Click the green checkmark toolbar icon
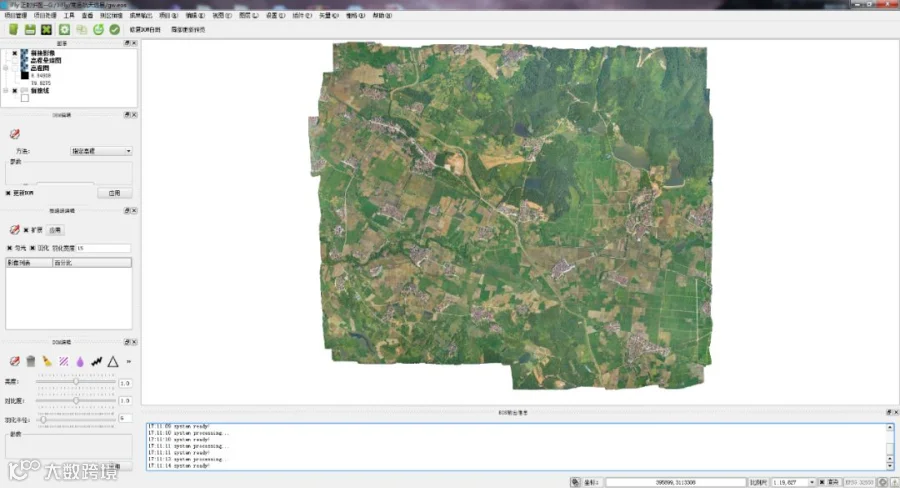The image size is (900, 488). click(115, 29)
